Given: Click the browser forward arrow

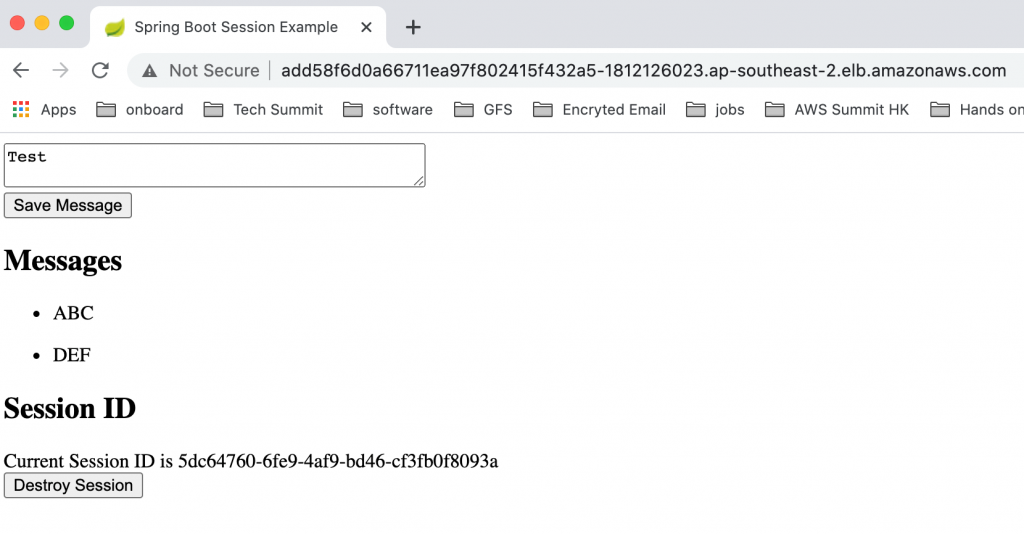Looking at the screenshot, I should pos(60,70).
